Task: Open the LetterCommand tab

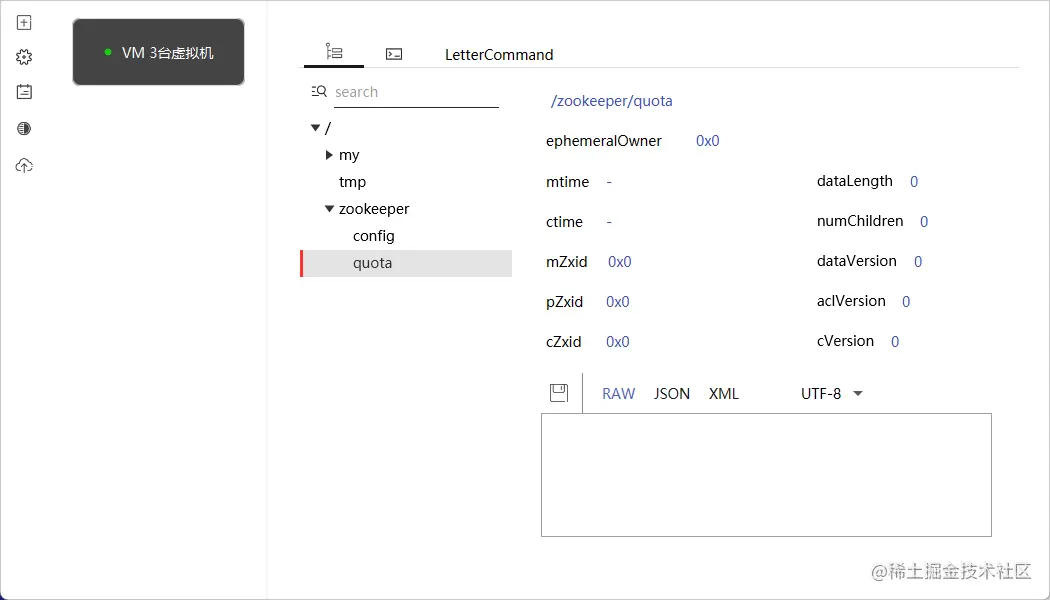Action: [499, 55]
